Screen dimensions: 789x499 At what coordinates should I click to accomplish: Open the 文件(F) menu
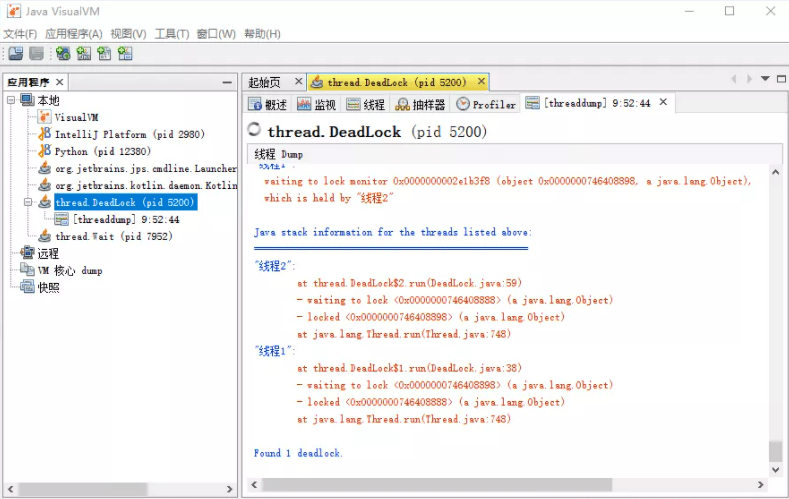pos(20,34)
